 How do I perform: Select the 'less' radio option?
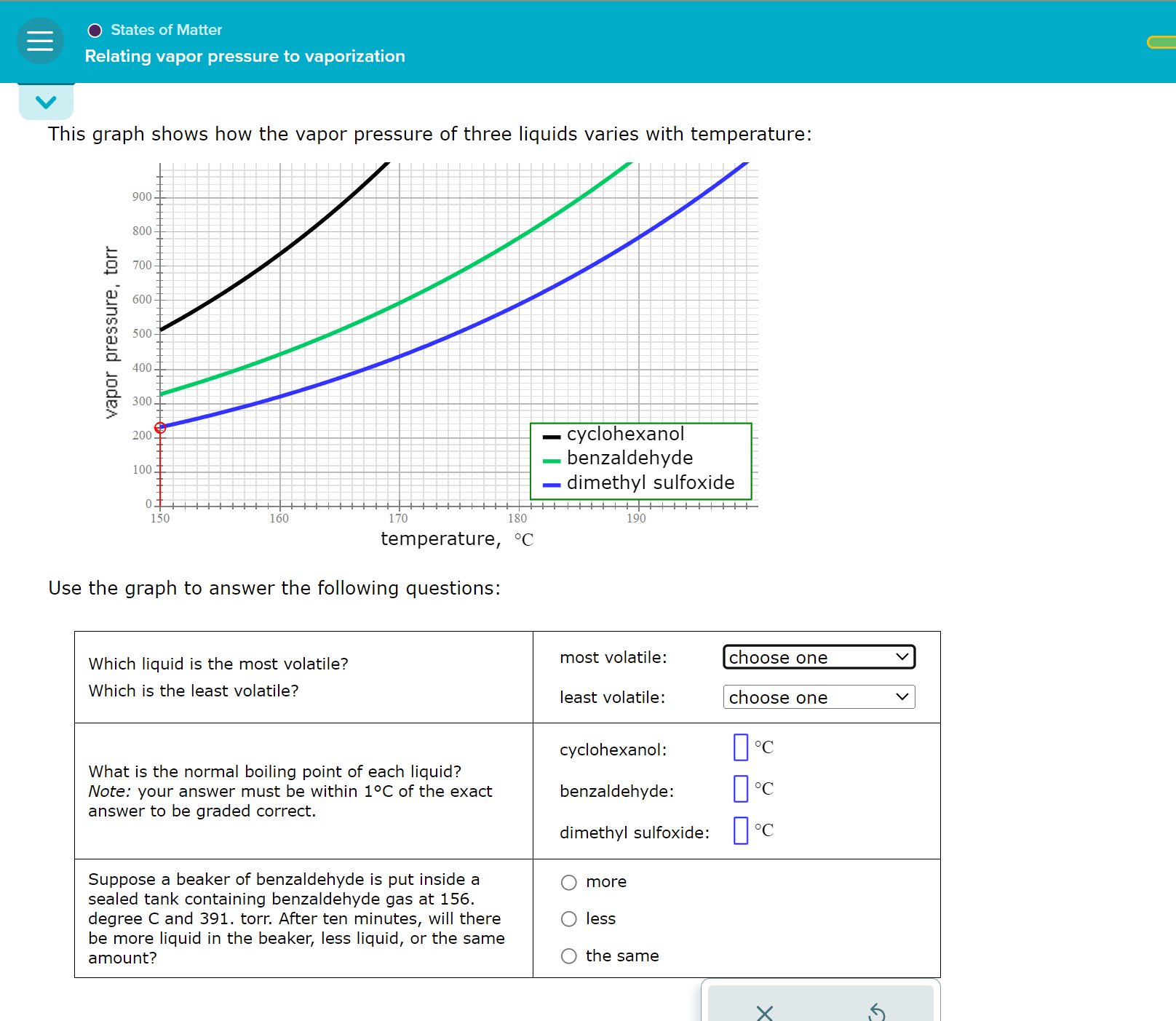[569, 919]
